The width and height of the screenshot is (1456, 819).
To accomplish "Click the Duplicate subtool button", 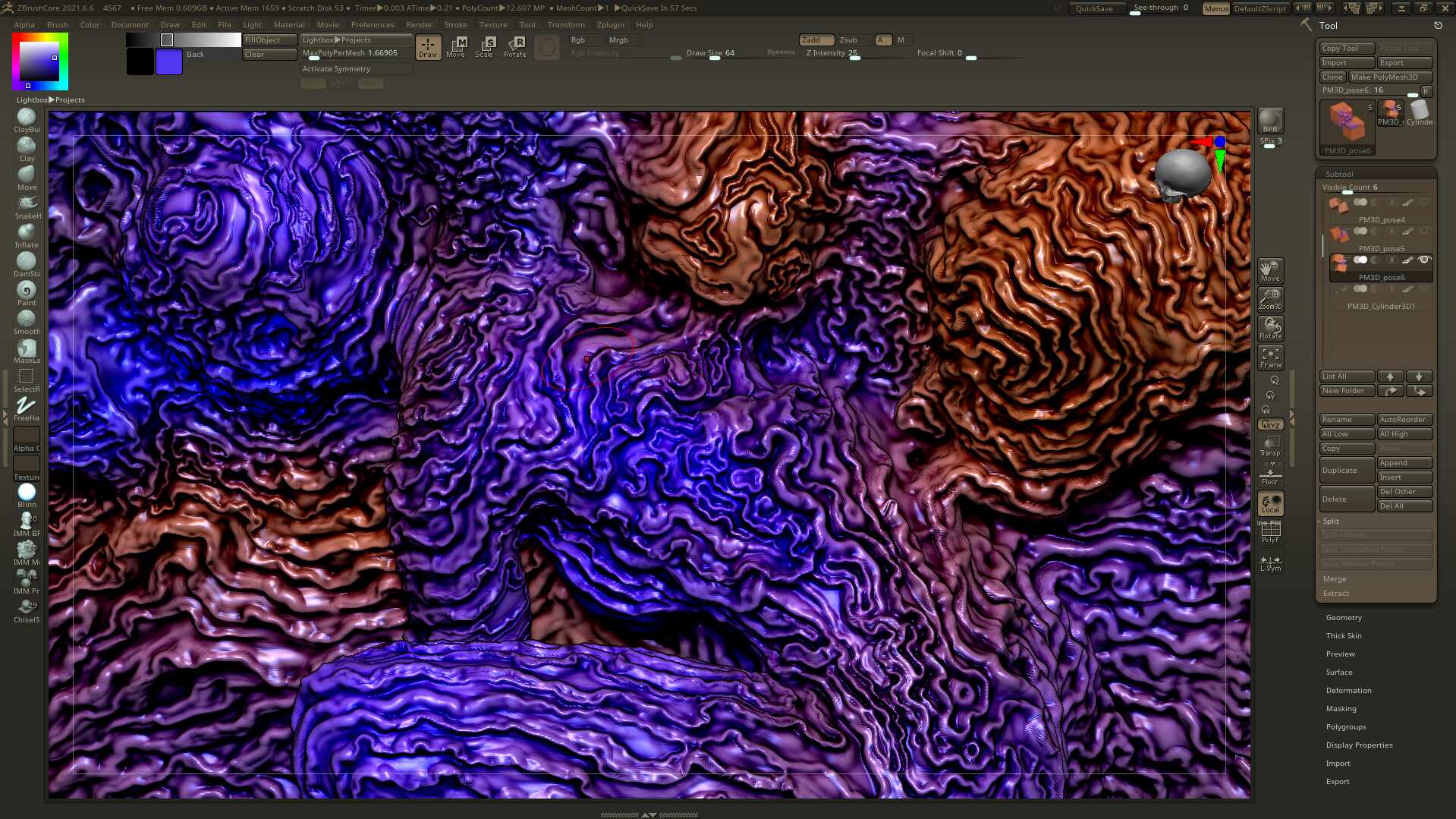I will coord(1346,470).
